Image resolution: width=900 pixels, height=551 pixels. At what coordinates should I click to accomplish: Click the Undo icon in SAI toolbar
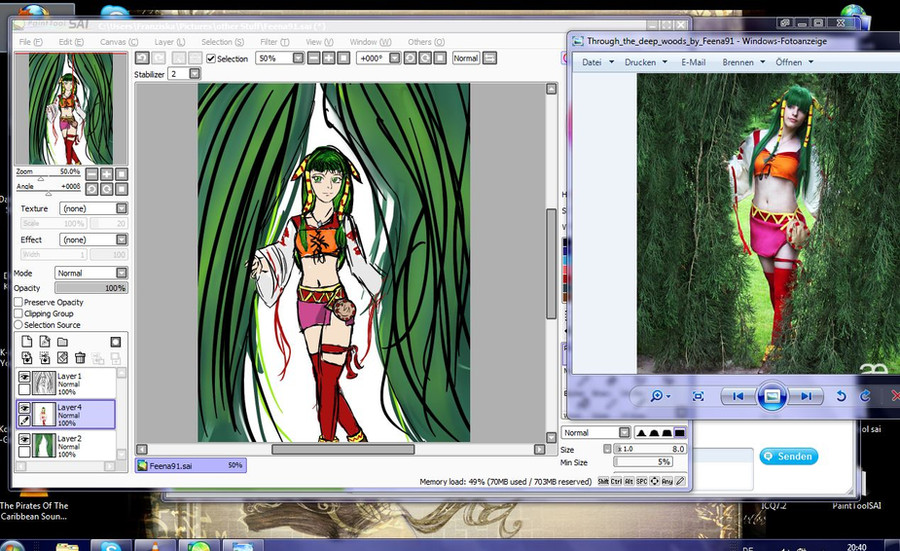(142, 58)
